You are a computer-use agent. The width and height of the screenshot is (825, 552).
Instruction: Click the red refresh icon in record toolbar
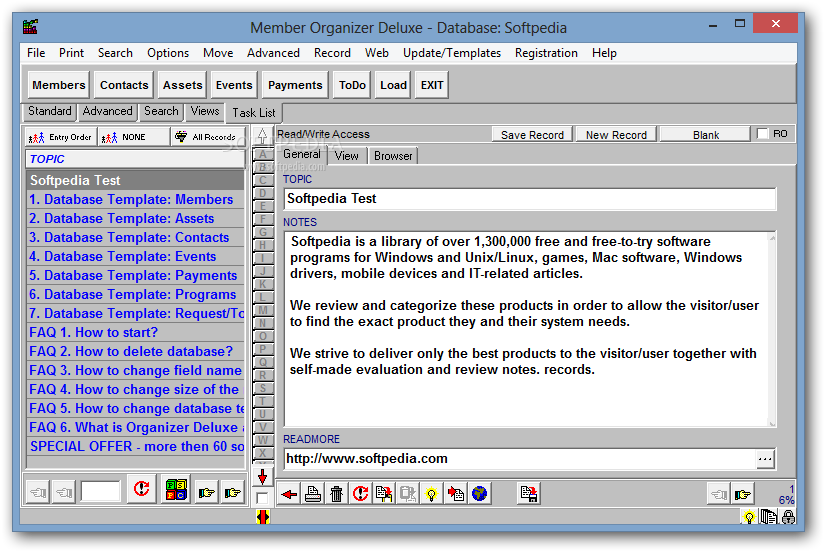[360, 494]
